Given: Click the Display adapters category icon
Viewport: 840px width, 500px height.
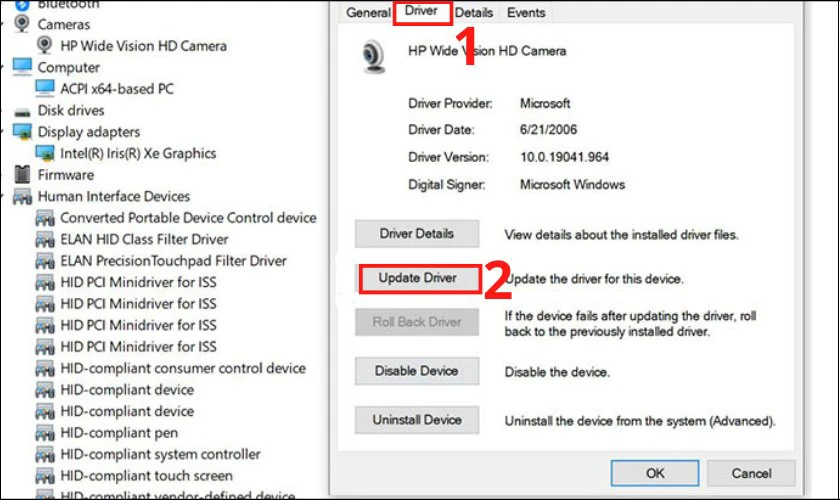Looking at the screenshot, I should coord(22,132).
